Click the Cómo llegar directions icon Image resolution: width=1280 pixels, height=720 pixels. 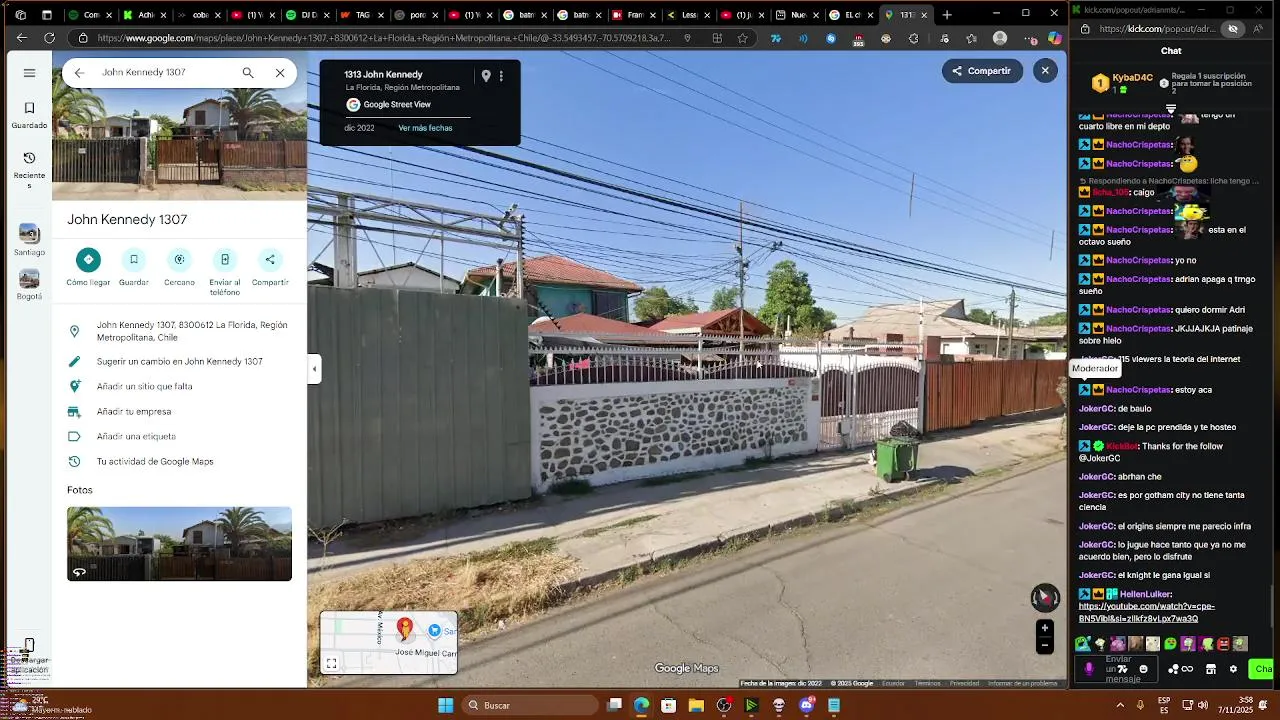click(88, 259)
